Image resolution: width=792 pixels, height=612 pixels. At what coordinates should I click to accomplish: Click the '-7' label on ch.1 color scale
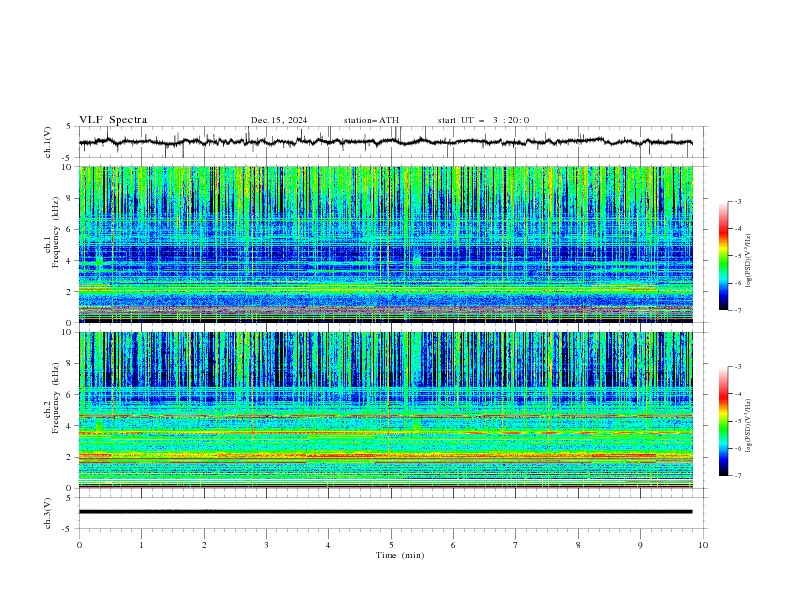coord(738,311)
